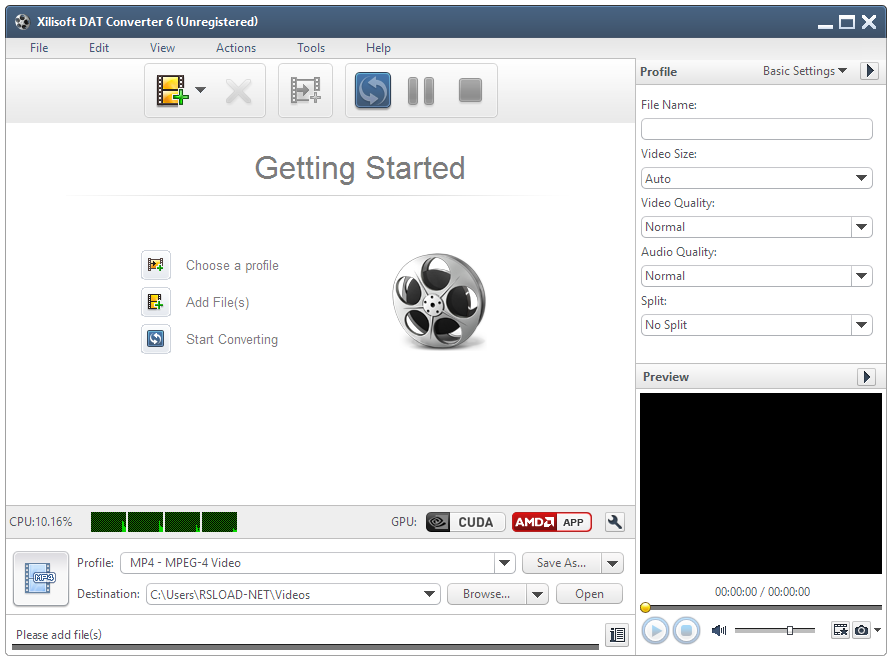Mute audio with the speaker icon
Viewport: 892px width, 661px height.
(718, 630)
